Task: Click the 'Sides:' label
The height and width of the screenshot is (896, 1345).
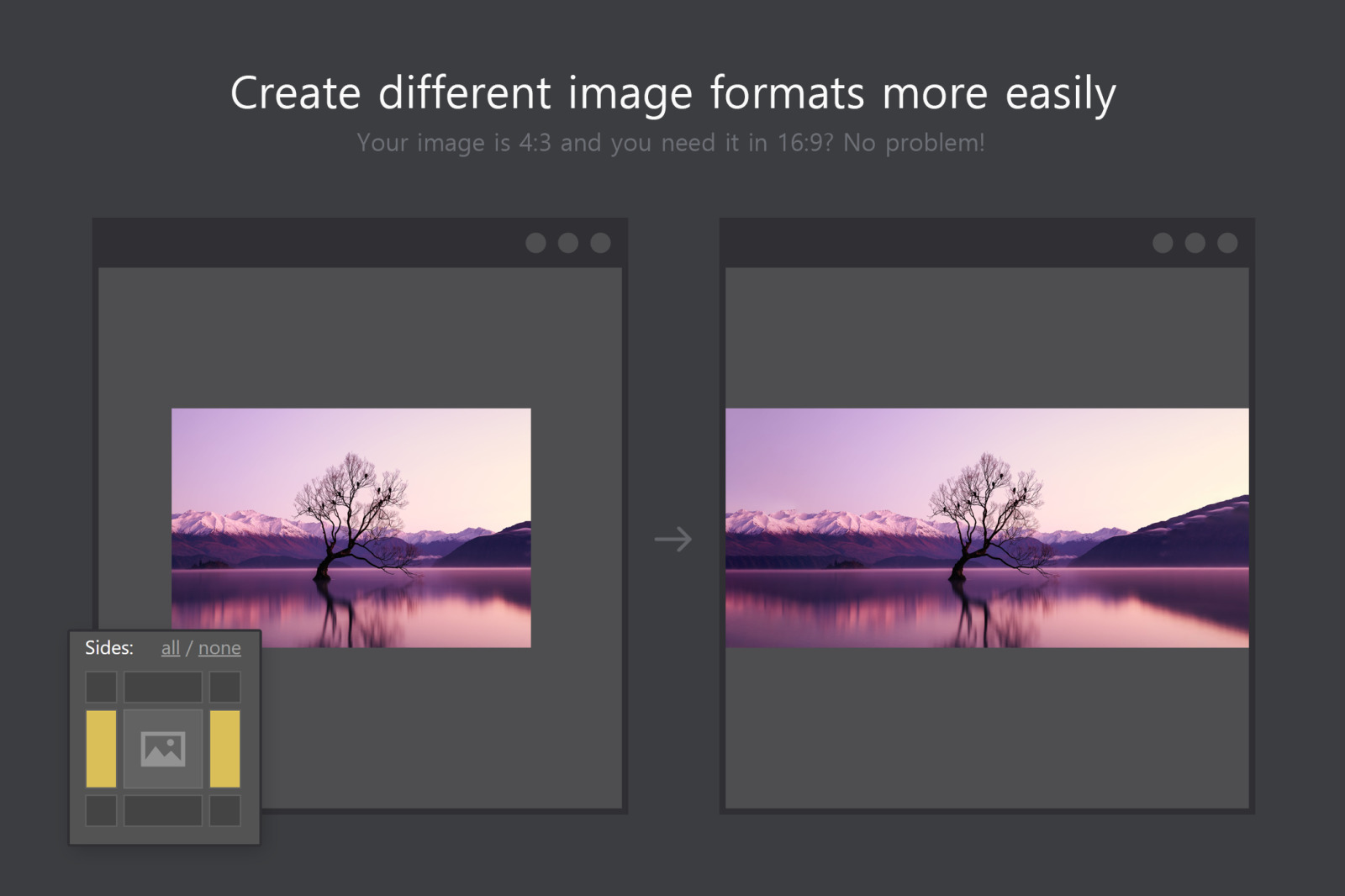Action: tap(109, 648)
